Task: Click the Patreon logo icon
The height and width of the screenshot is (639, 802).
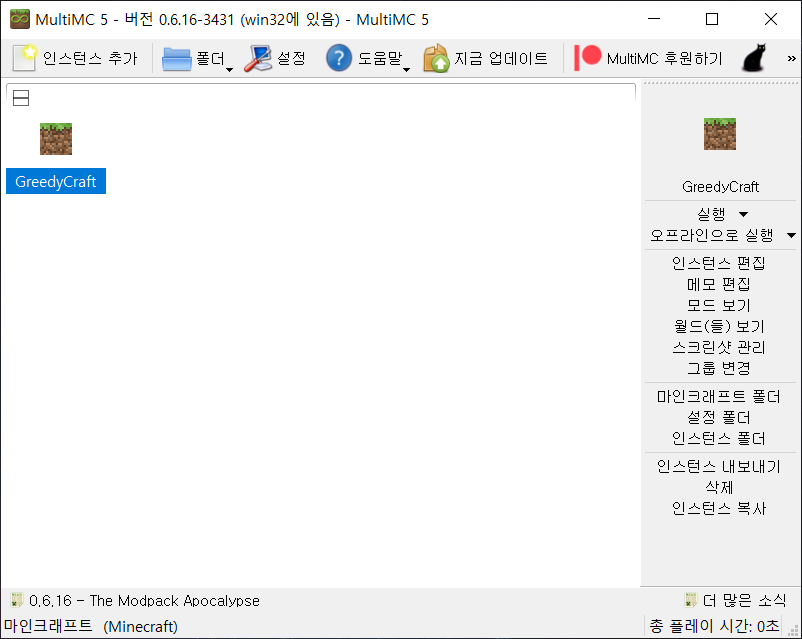Action: [x=588, y=58]
